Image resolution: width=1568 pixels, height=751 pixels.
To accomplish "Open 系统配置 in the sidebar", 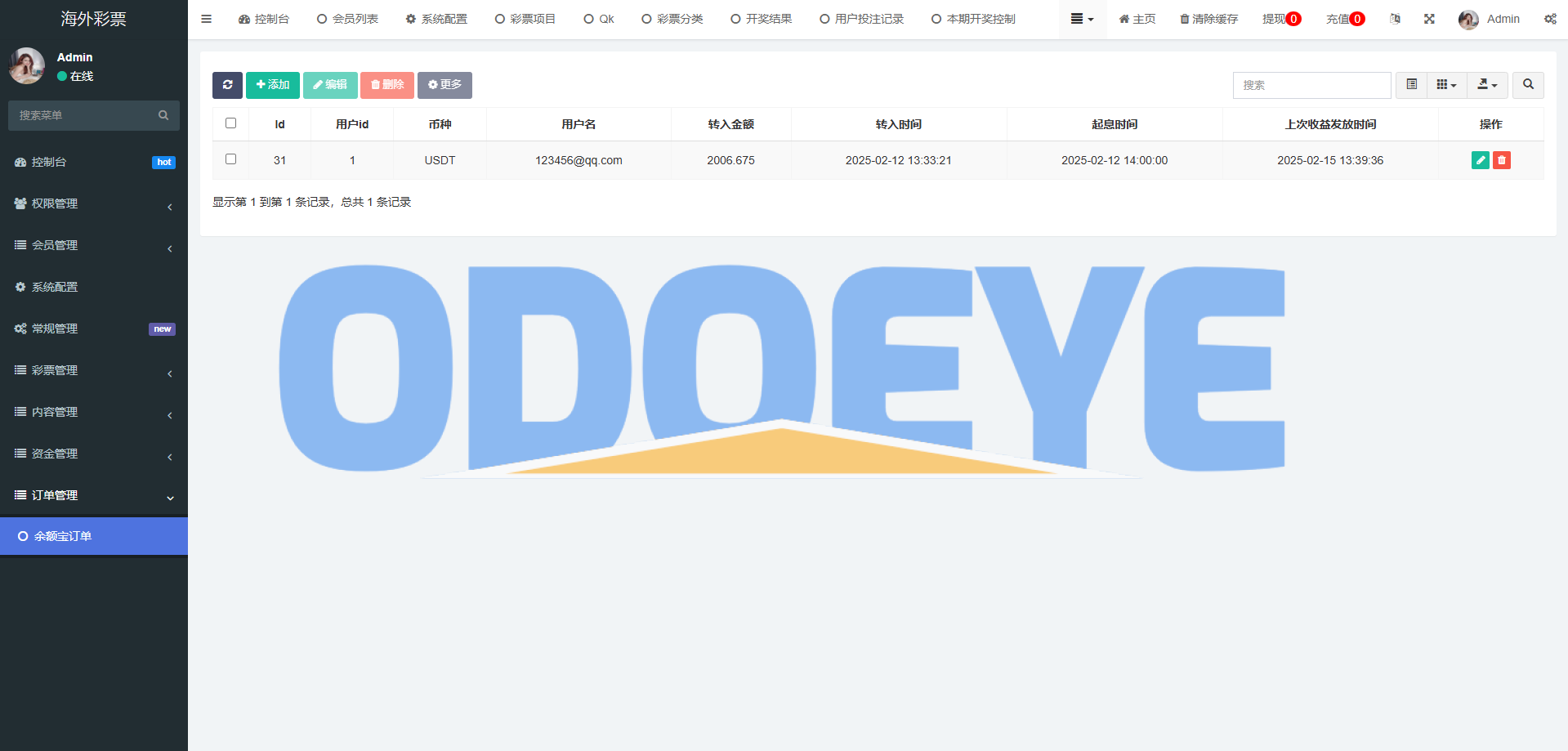I will click(x=94, y=287).
